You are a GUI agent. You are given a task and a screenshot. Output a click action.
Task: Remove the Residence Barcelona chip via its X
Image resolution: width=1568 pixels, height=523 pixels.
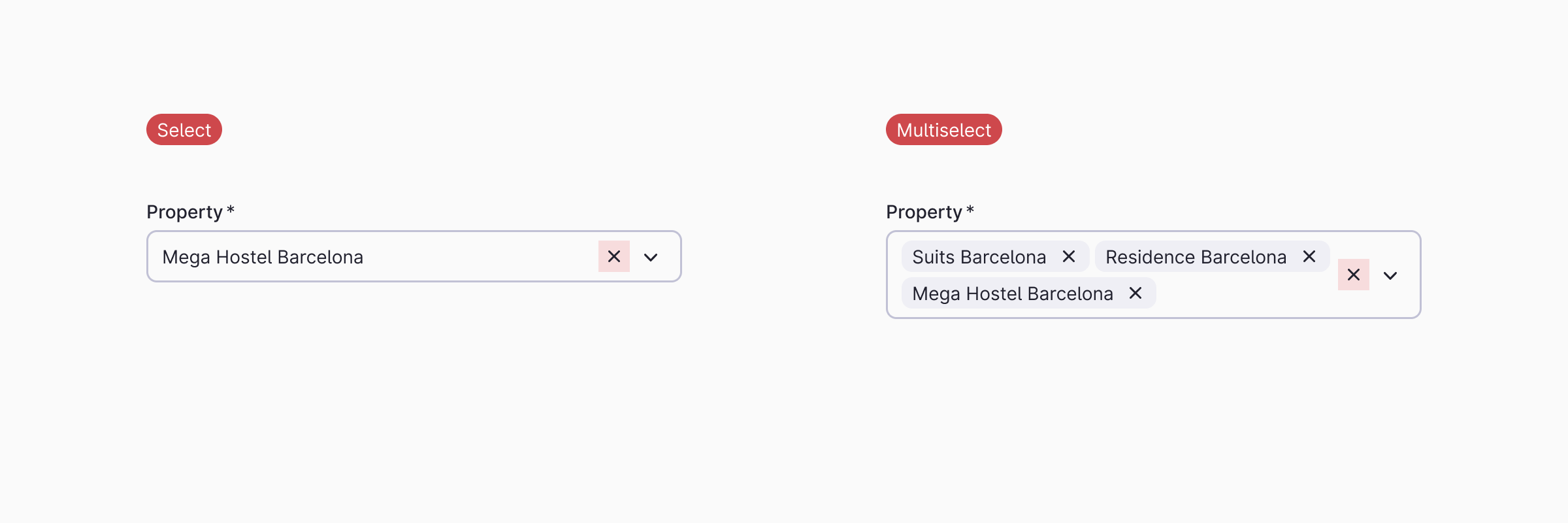coord(1309,256)
